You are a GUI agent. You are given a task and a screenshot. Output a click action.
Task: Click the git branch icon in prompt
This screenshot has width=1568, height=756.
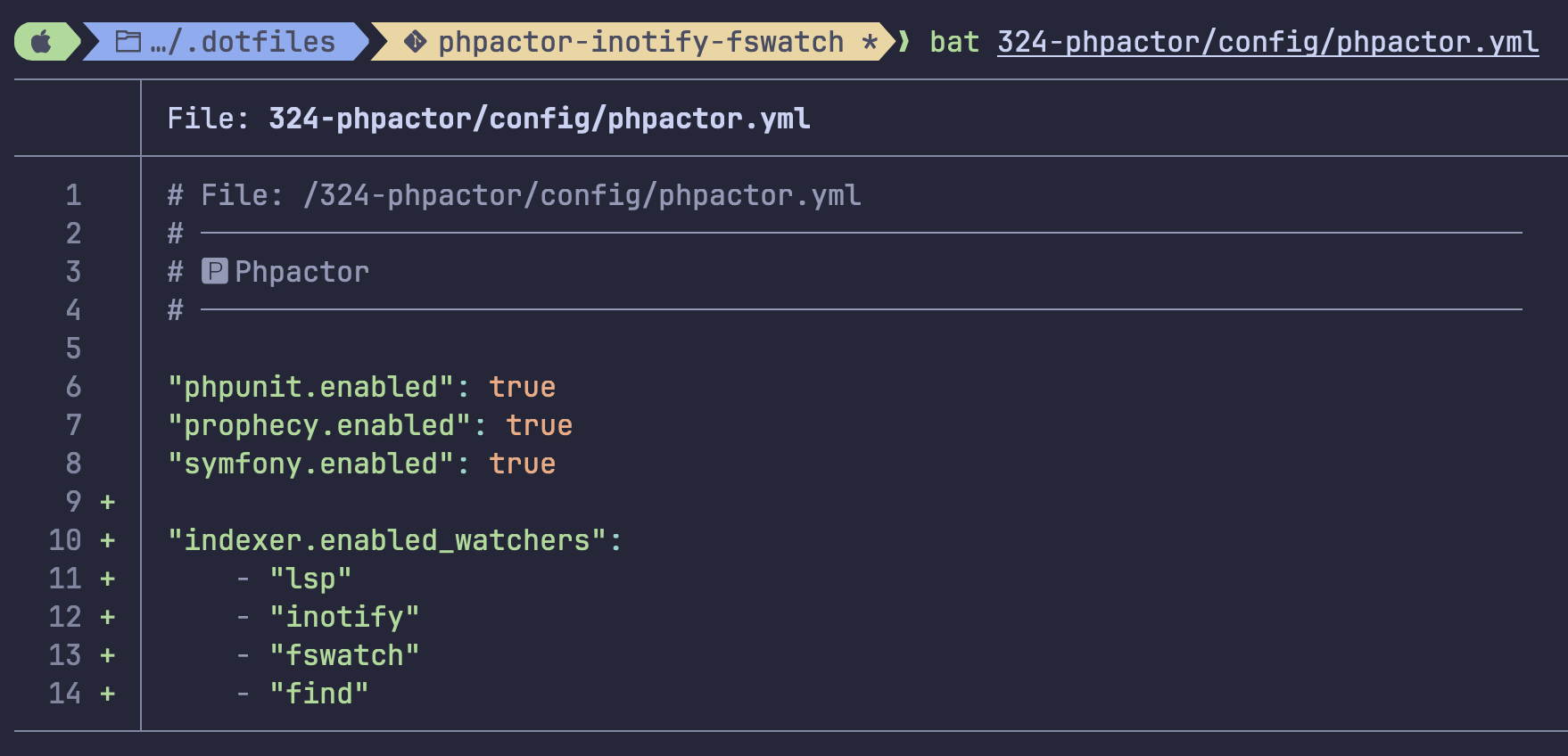point(415,42)
